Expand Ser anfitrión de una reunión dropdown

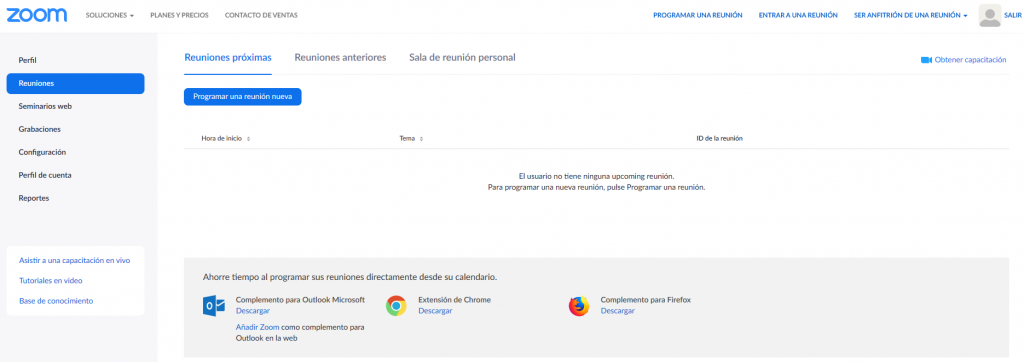910,16
